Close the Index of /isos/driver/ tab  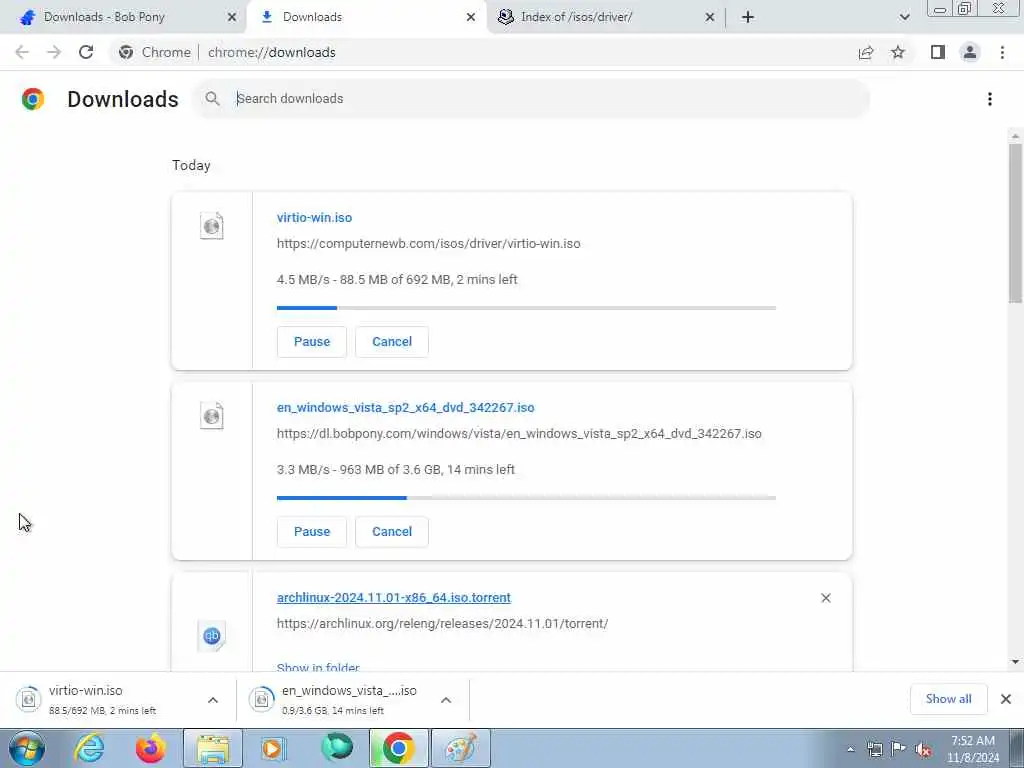click(x=710, y=18)
